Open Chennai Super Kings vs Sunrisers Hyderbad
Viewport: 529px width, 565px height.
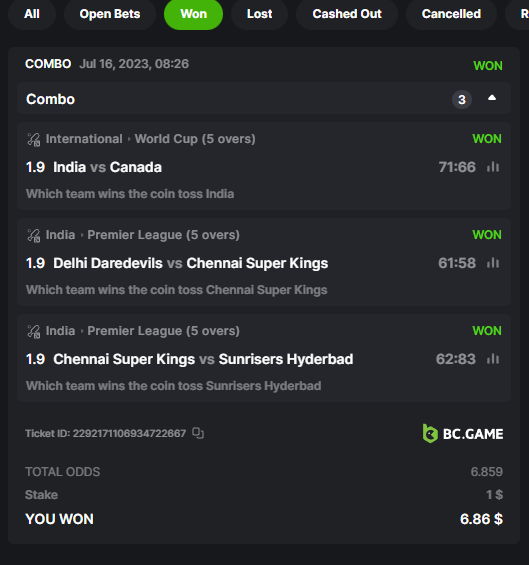click(203, 359)
